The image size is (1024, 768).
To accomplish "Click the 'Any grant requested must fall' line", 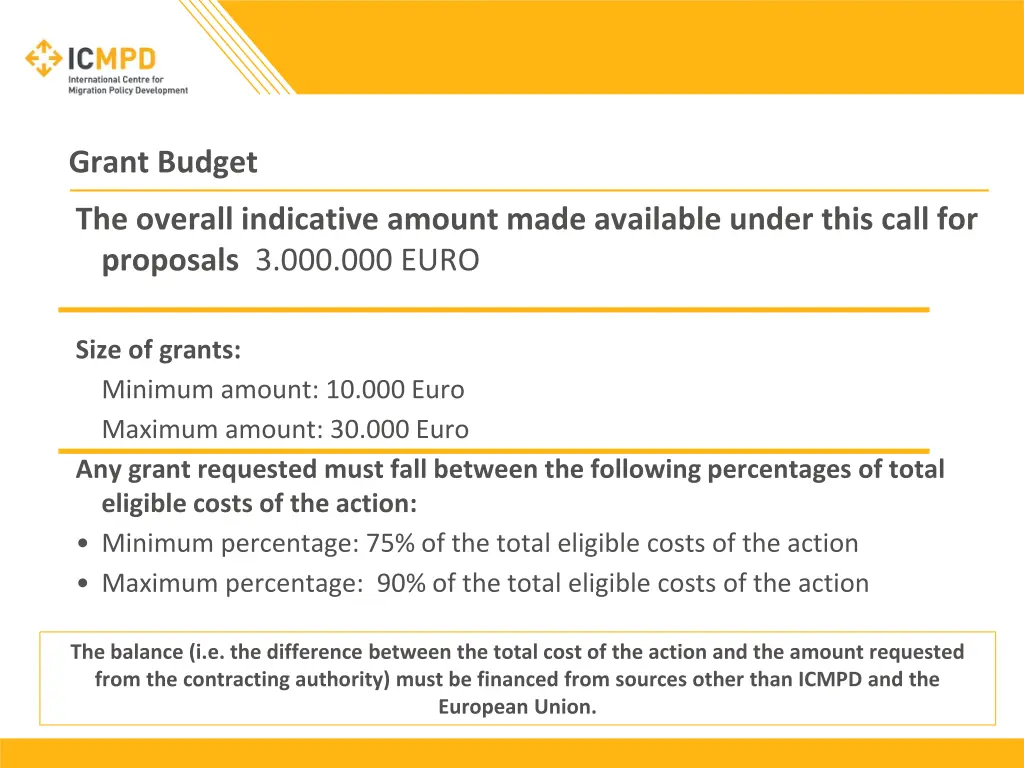I will [510, 469].
